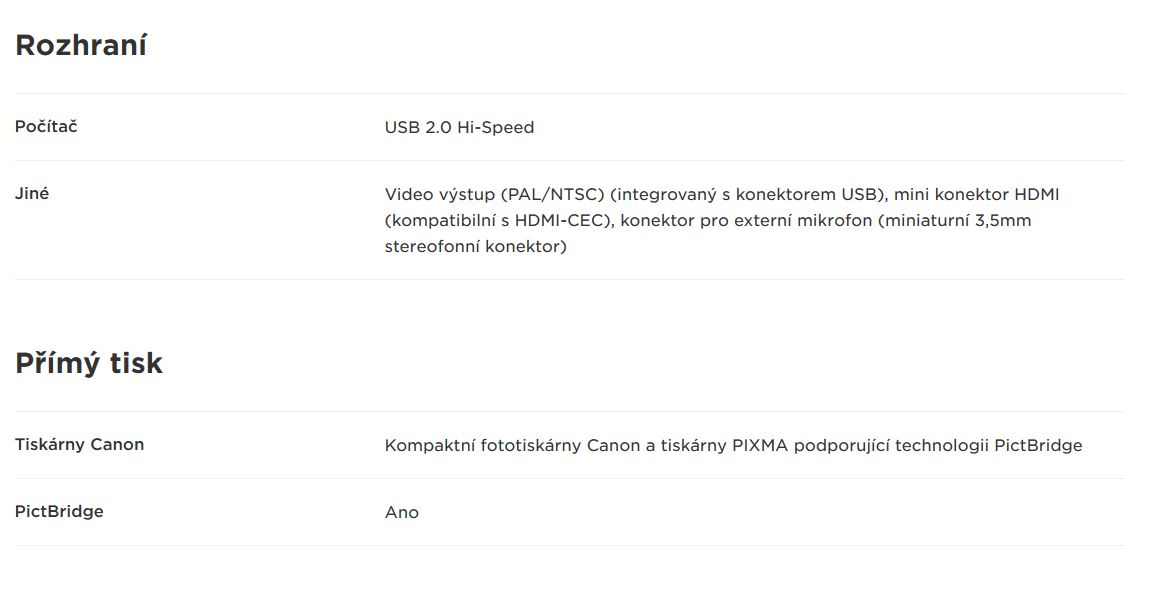Click the word Hi-Speed

[495, 128]
